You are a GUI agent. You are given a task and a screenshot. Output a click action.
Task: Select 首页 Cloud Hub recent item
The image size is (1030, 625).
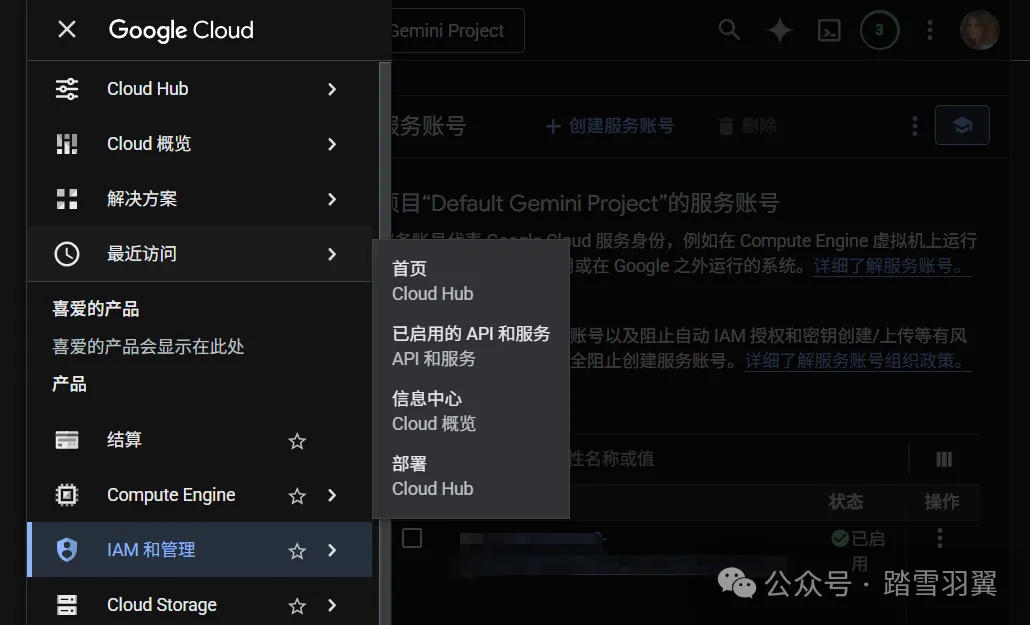click(470, 281)
